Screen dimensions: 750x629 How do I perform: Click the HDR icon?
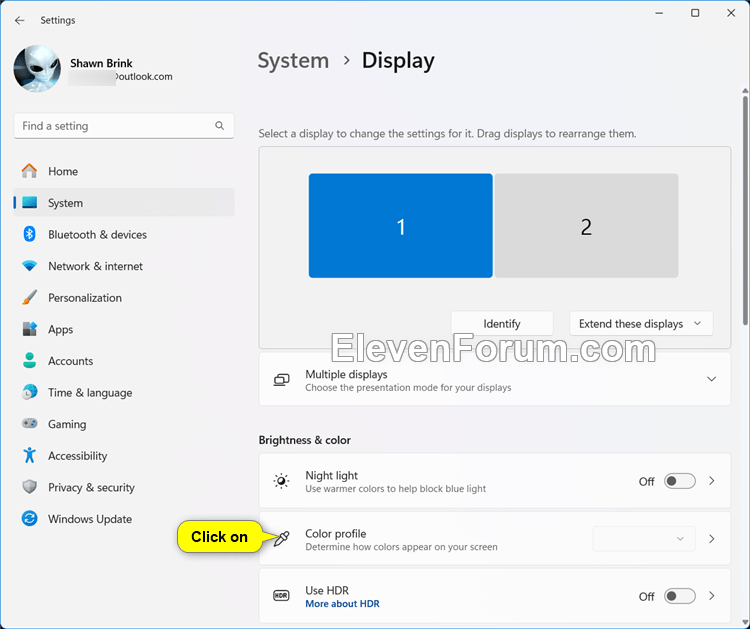point(281,596)
